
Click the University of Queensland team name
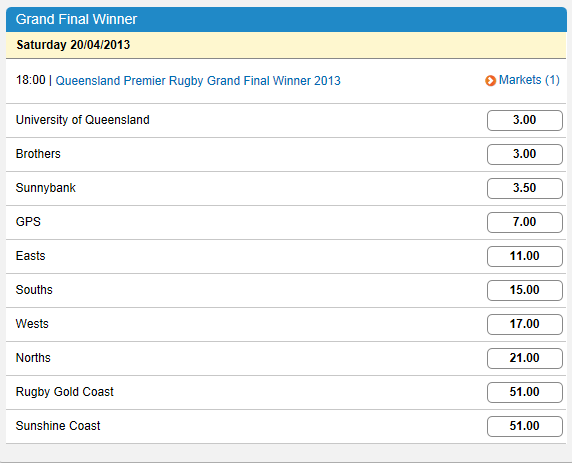(83, 120)
